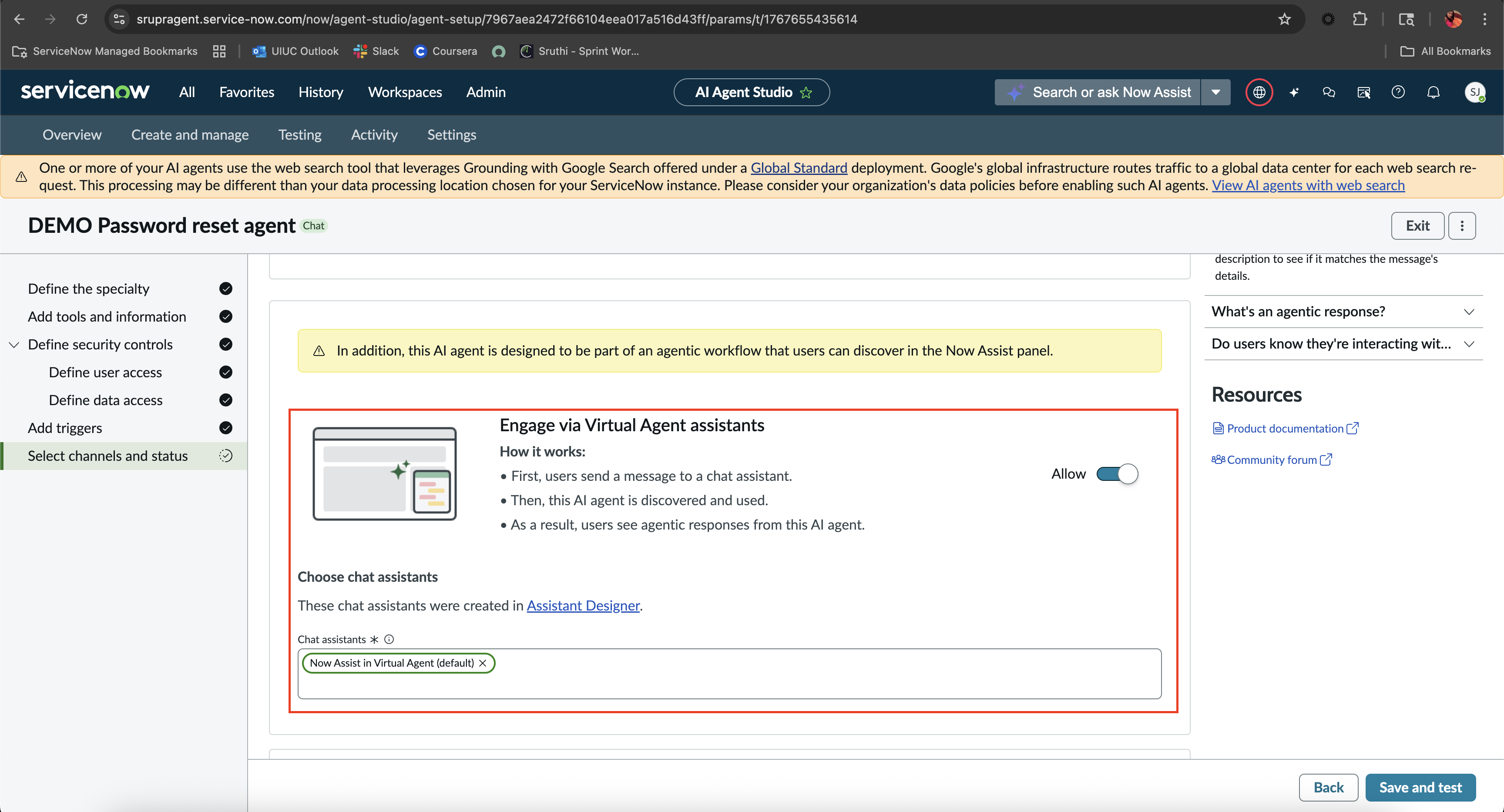Click Search or ask Now Assist field
The image size is (1504, 812).
click(x=1098, y=92)
